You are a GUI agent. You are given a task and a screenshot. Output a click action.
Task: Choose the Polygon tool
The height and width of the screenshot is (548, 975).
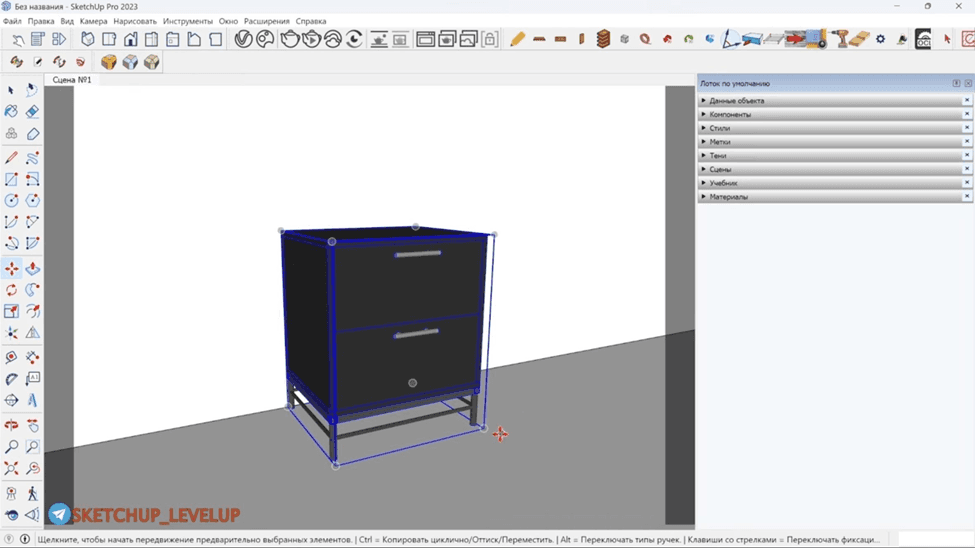32,200
